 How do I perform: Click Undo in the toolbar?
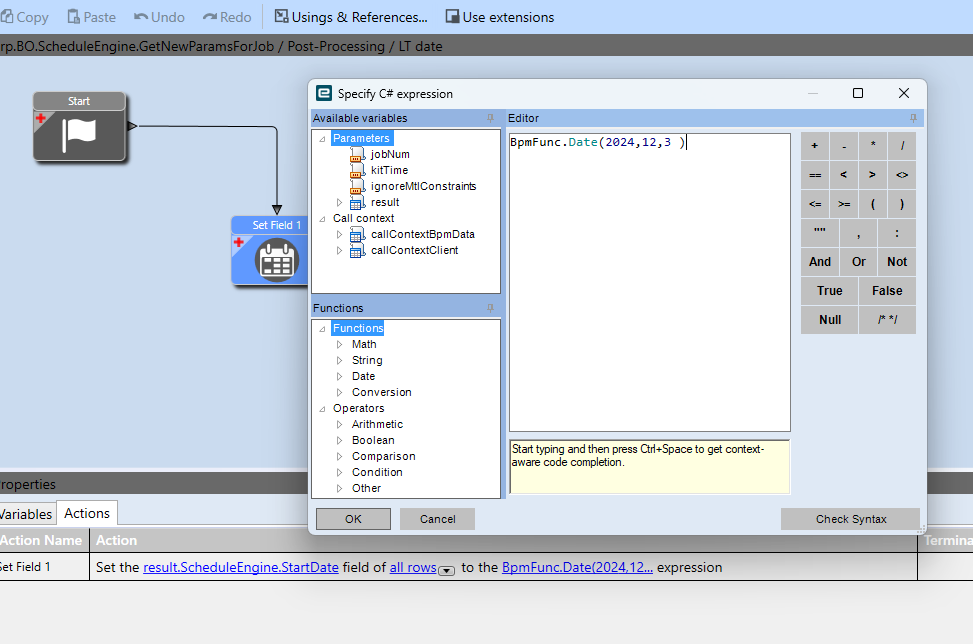click(159, 17)
